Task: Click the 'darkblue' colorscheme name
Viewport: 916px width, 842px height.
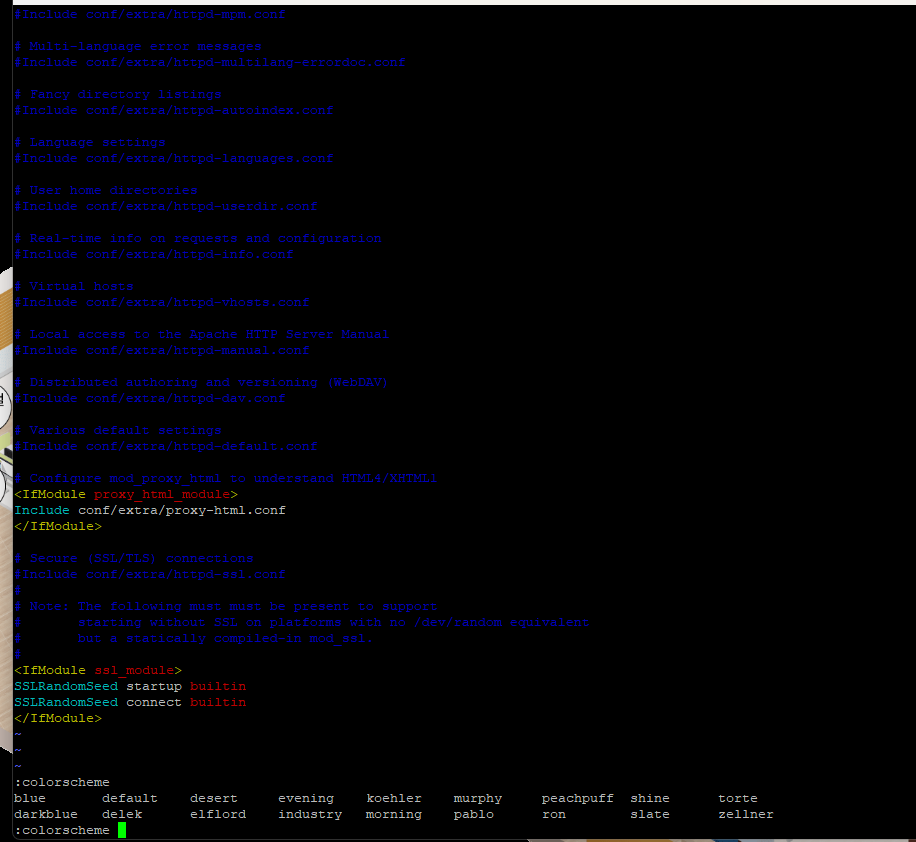Action: click(46, 814)
